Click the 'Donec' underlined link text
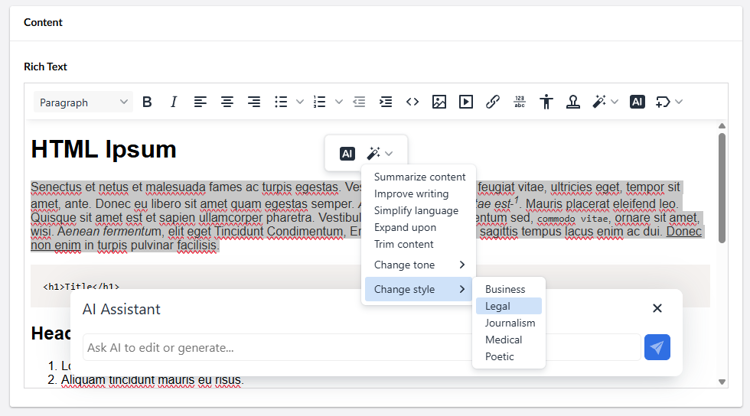This screenshot has width=750, height=416. coord(684,231)
